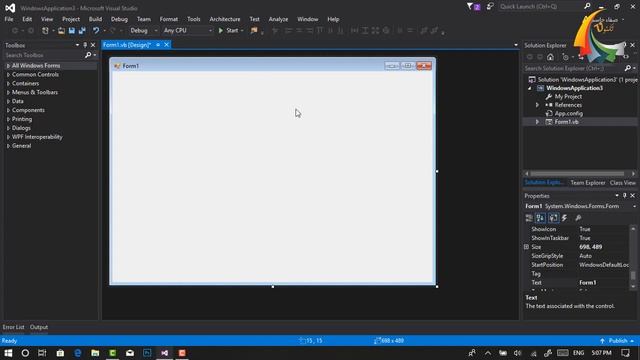Click the Toolbox search magnifier icon
The height and width of the screenshot is (360, 640).
coord(88,55)
